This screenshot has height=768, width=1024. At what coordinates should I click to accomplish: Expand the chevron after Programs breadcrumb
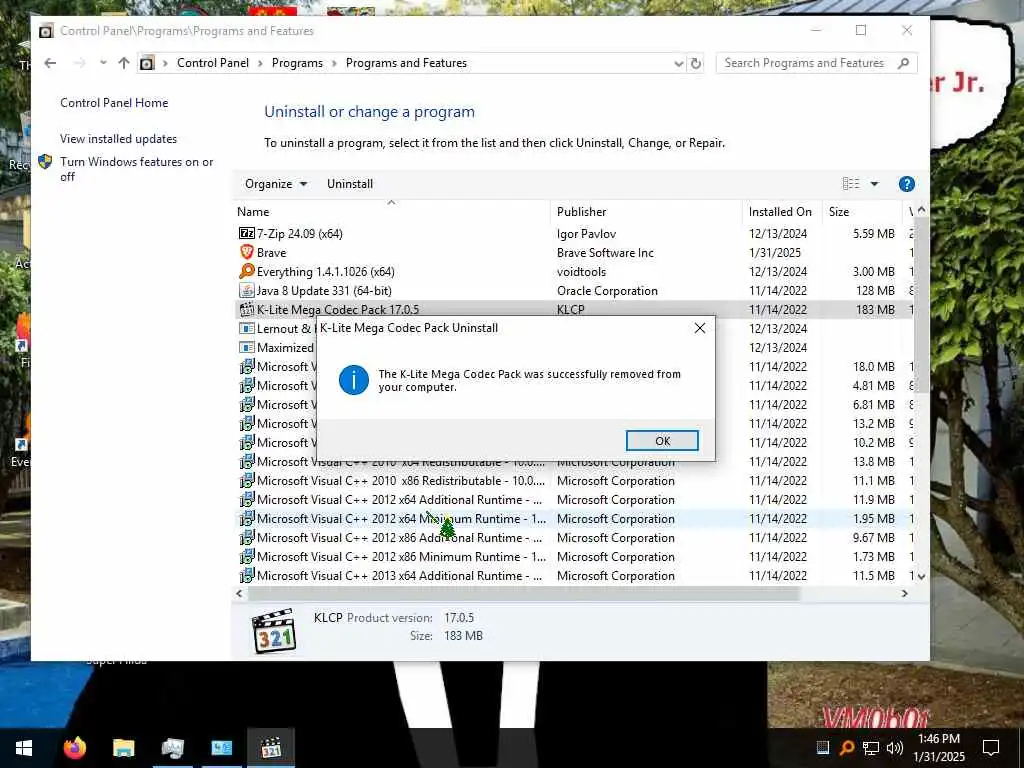pyautogui.click(x=334, y=63)
